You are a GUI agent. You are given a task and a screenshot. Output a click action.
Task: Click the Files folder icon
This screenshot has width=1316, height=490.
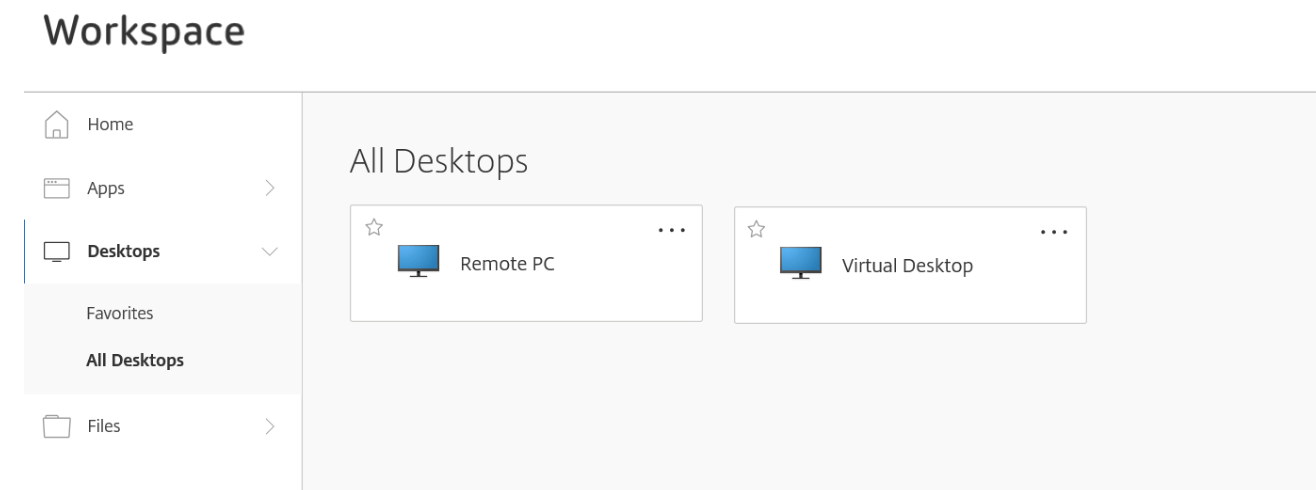point(59,426)
